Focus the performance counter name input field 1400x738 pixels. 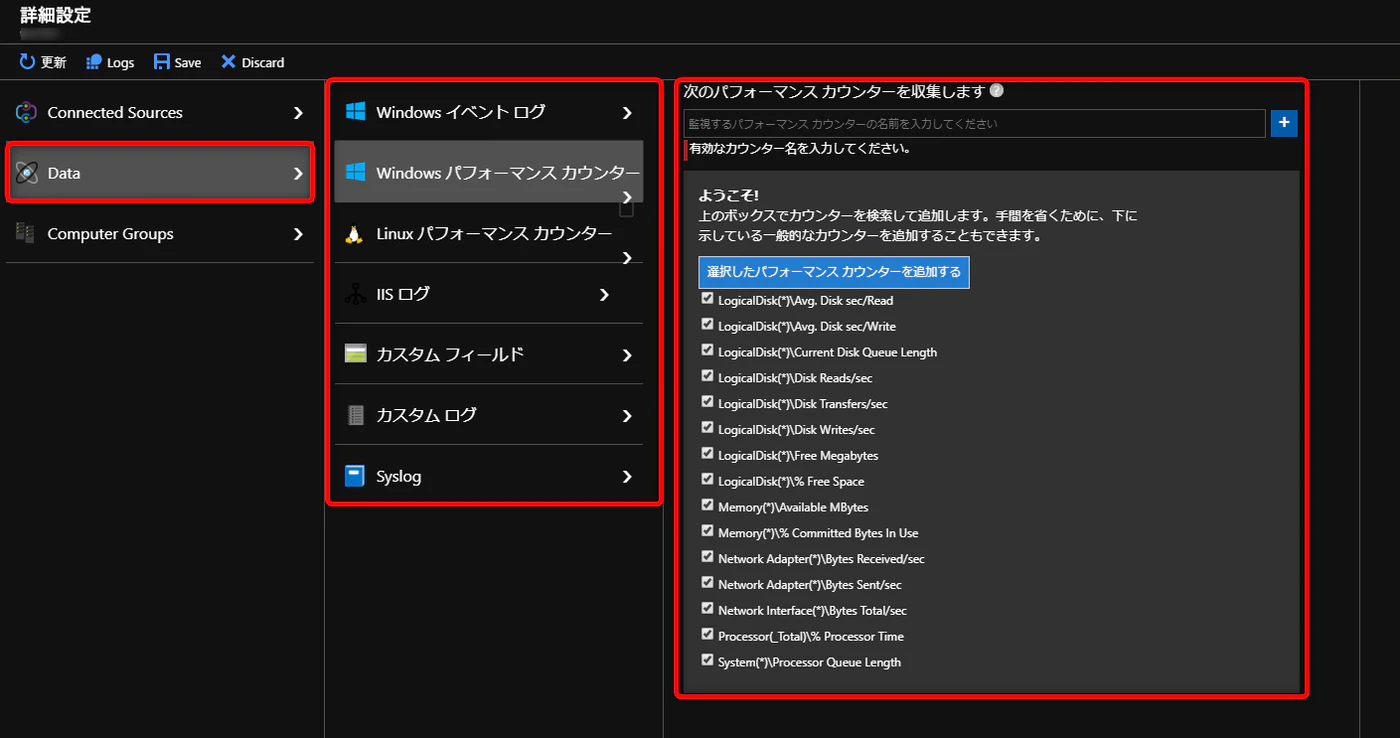pyautogui.click(x=974, y=124)
